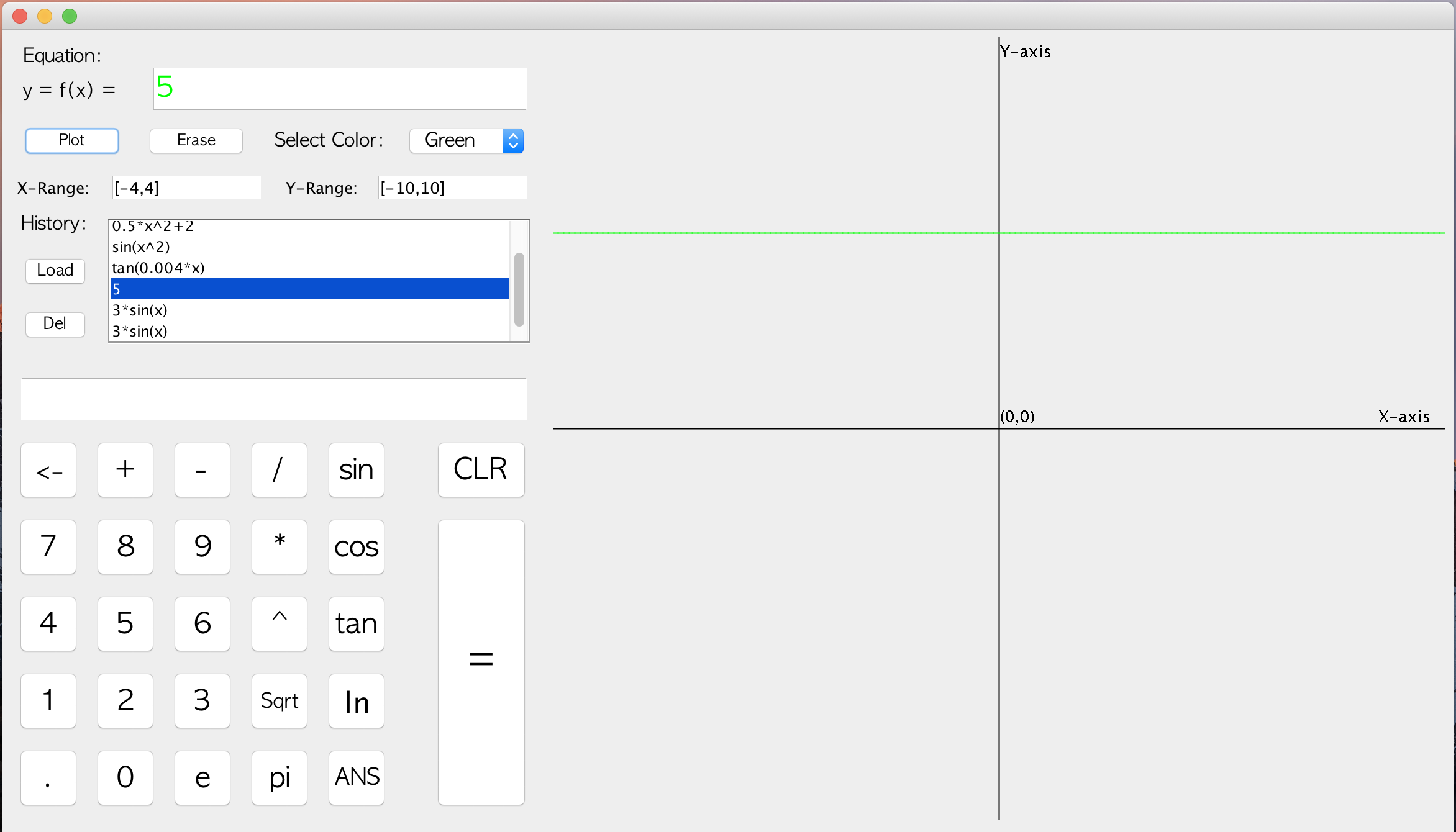Click the calculator display field
This screenshot has width=1456, height=832.
pos(273,399)
